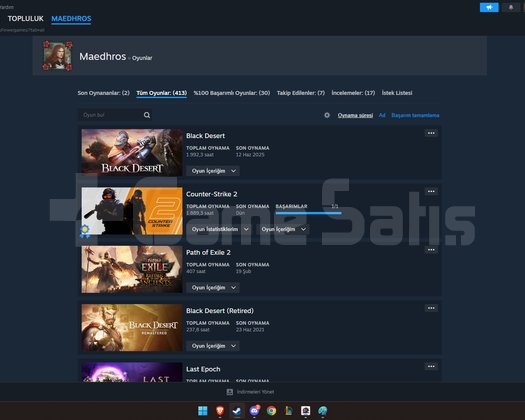This screenshot has width=525, height=420.
Task: Click the BAŞARIMLAR label for Counter-Strike 2
Action: point(291,206)
